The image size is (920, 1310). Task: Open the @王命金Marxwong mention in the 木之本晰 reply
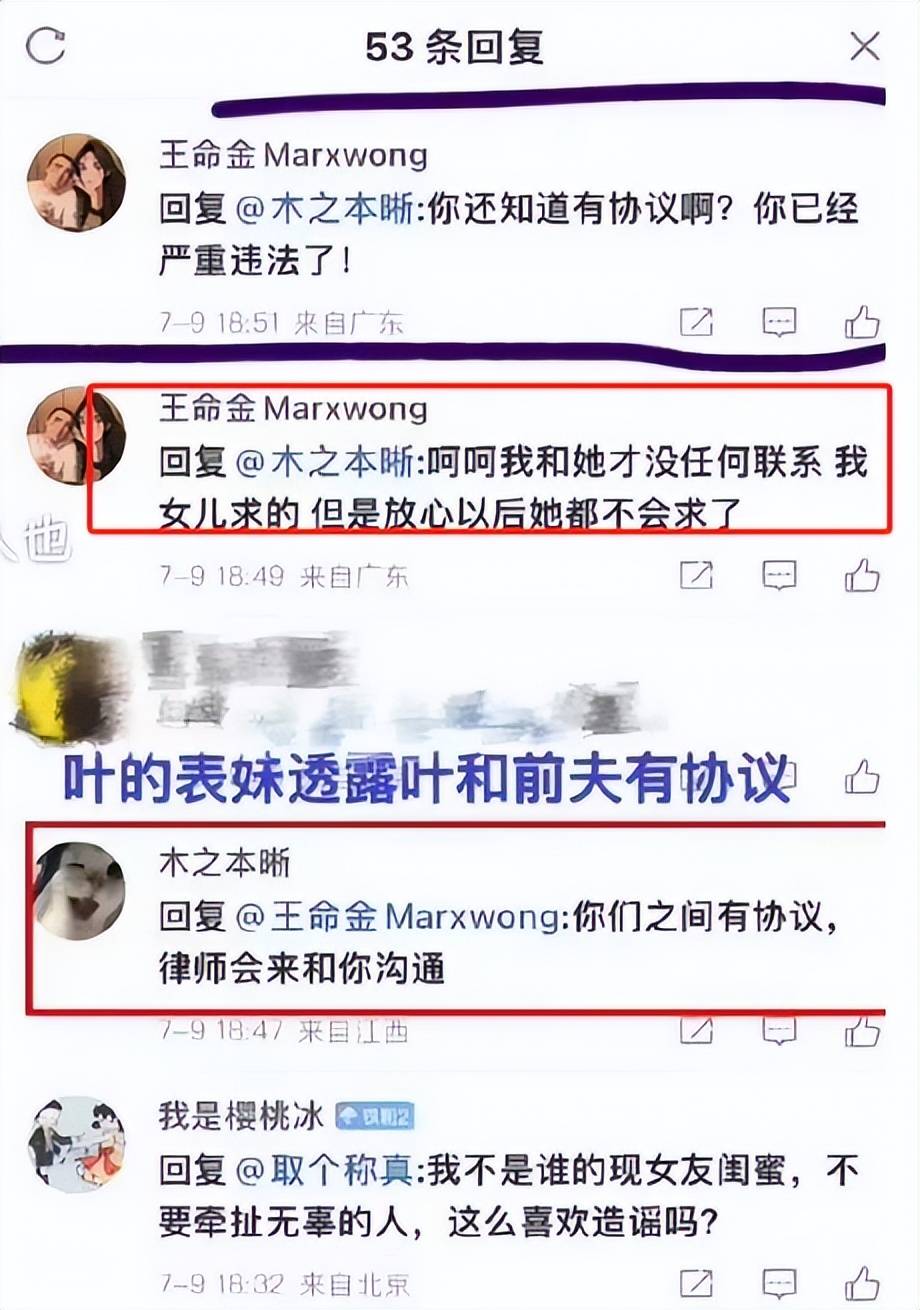click(398, 918)
